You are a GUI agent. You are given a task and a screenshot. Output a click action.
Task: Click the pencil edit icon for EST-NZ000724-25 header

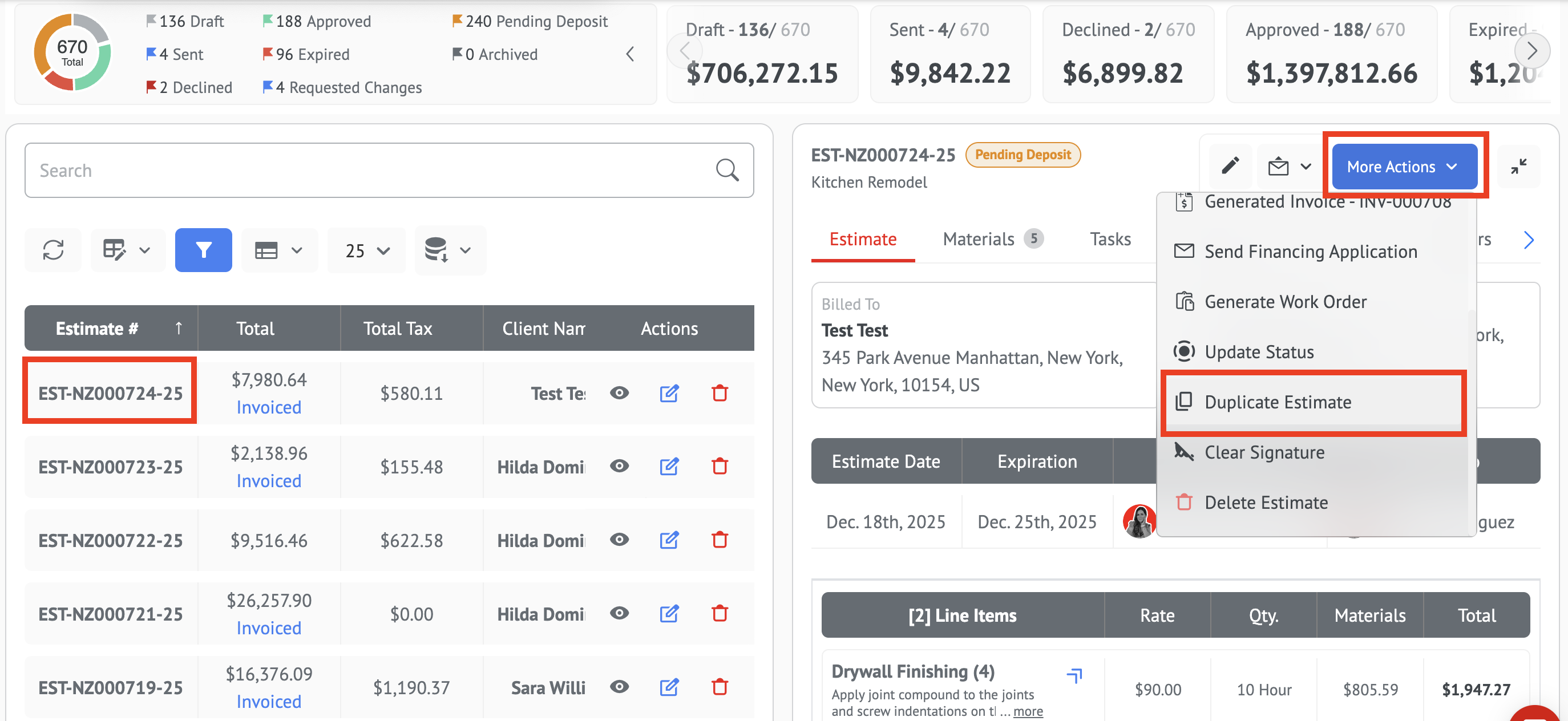[1230, 165]
